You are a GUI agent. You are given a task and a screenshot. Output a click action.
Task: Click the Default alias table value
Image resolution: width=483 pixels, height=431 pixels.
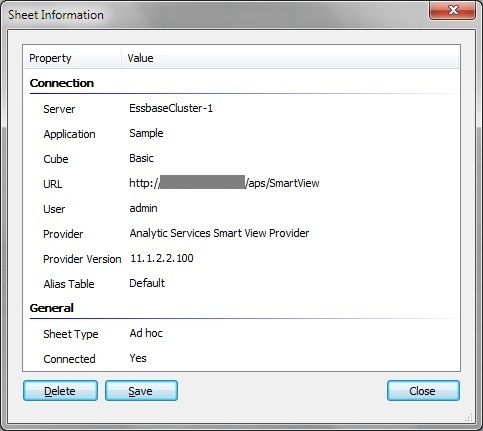(147, 283)
